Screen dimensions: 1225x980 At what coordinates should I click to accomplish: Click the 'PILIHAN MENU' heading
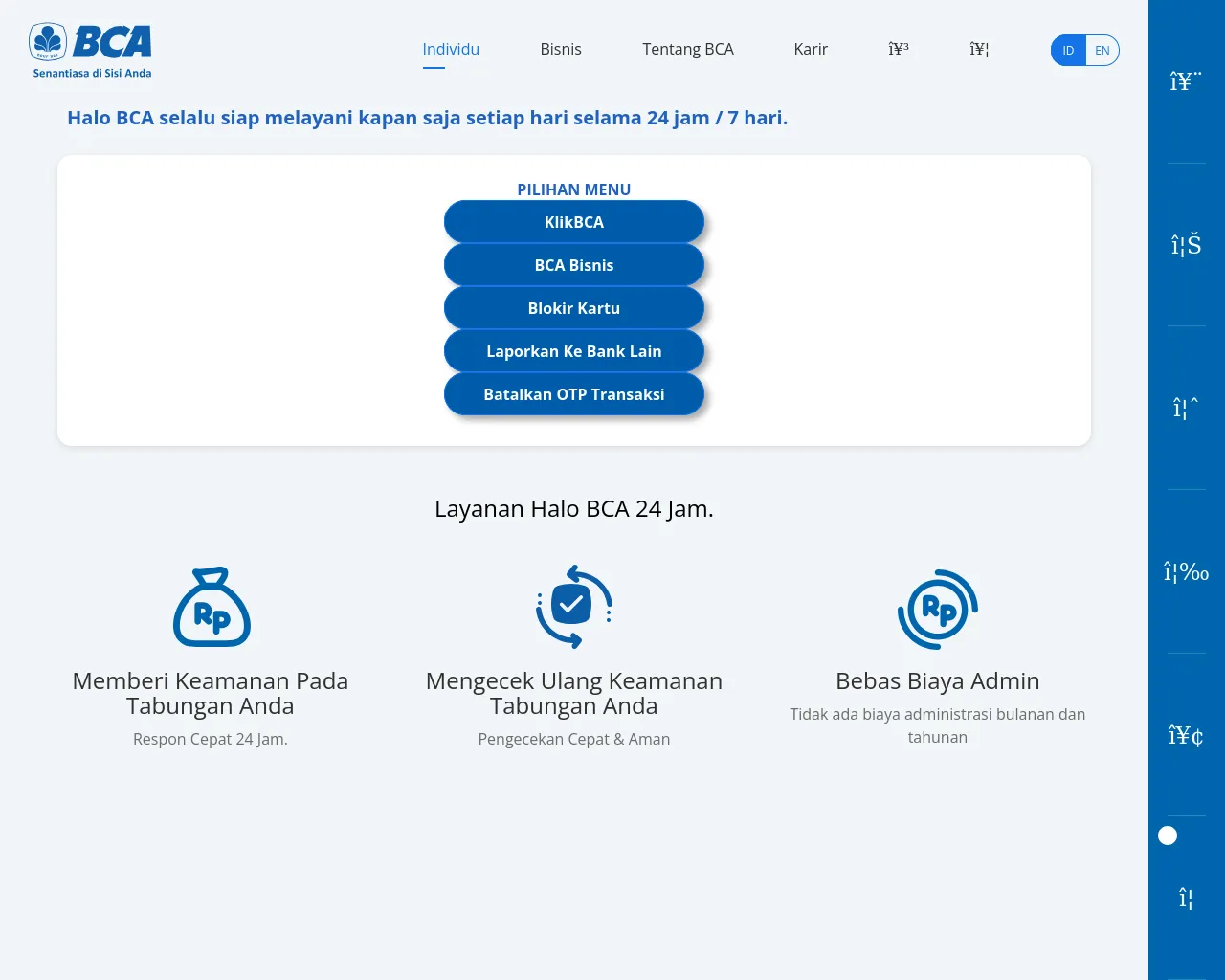(574, 189)
